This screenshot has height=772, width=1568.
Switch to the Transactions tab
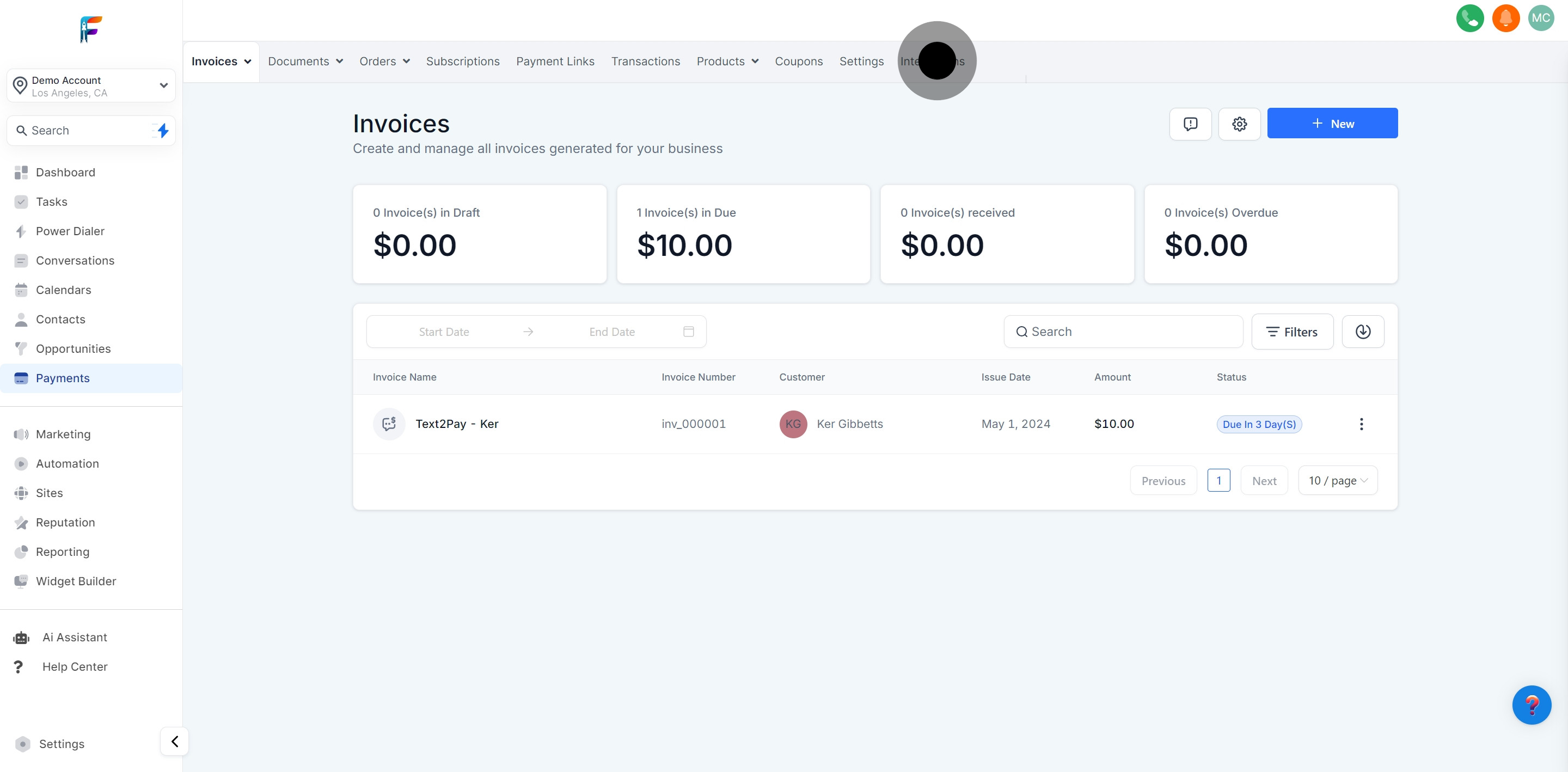tap(645, 62)
